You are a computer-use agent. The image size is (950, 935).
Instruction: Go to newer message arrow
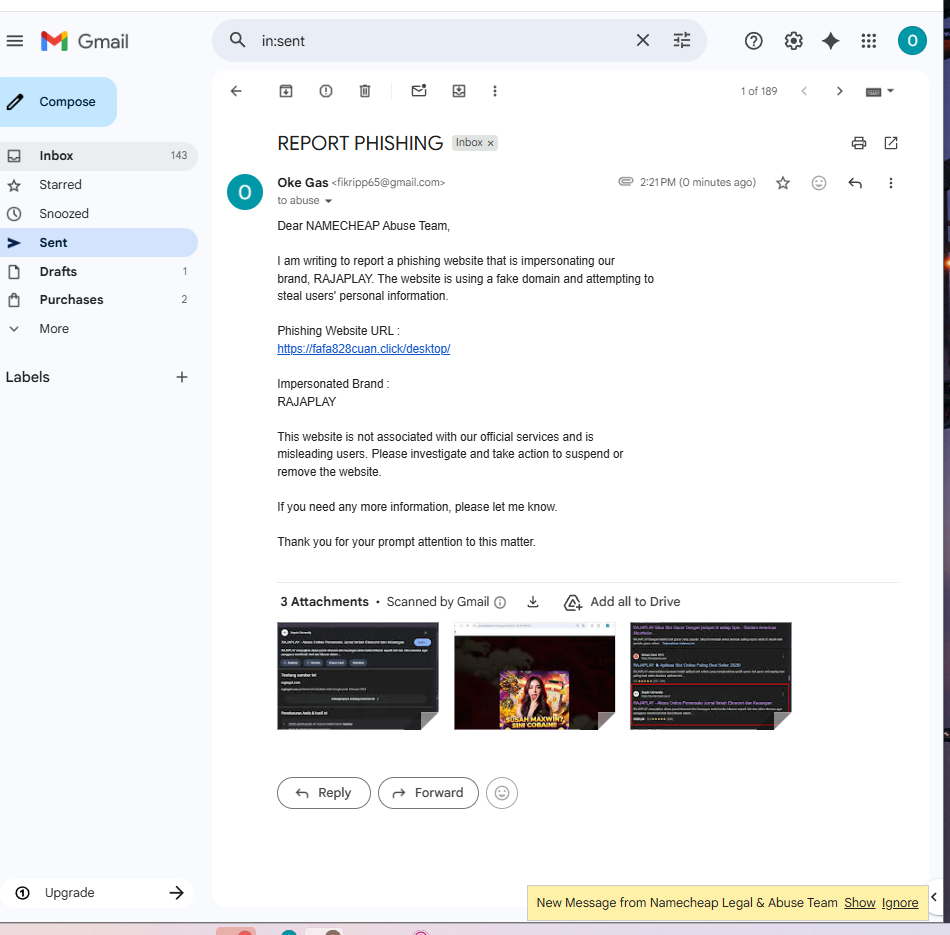(804, 91)
